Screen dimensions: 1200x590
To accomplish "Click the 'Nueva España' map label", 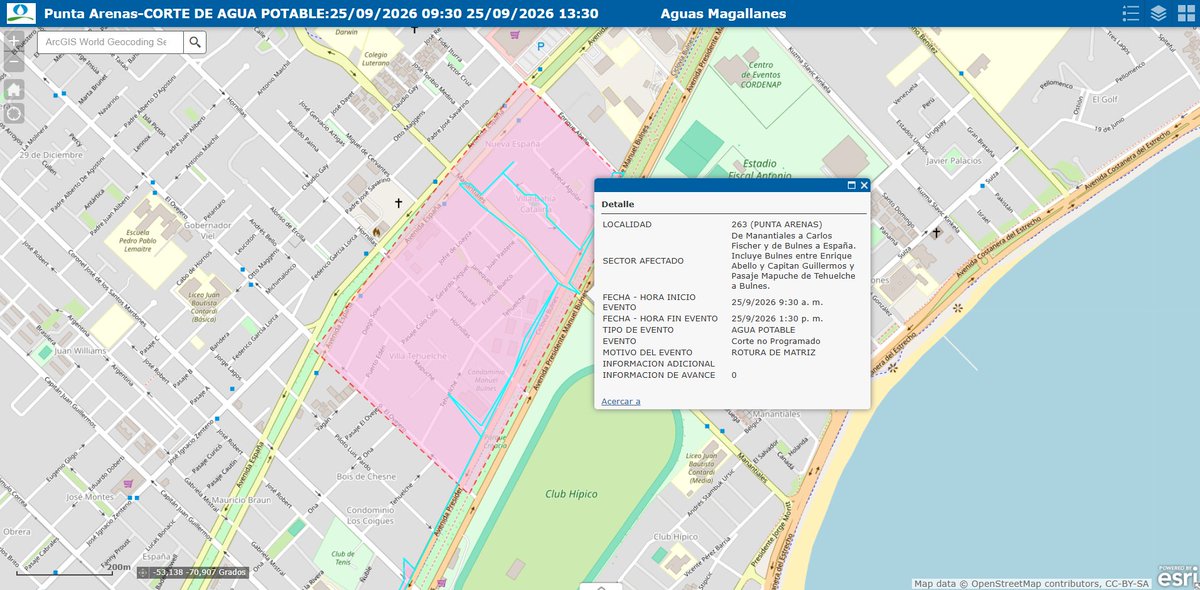I will [x=511, y=144].
